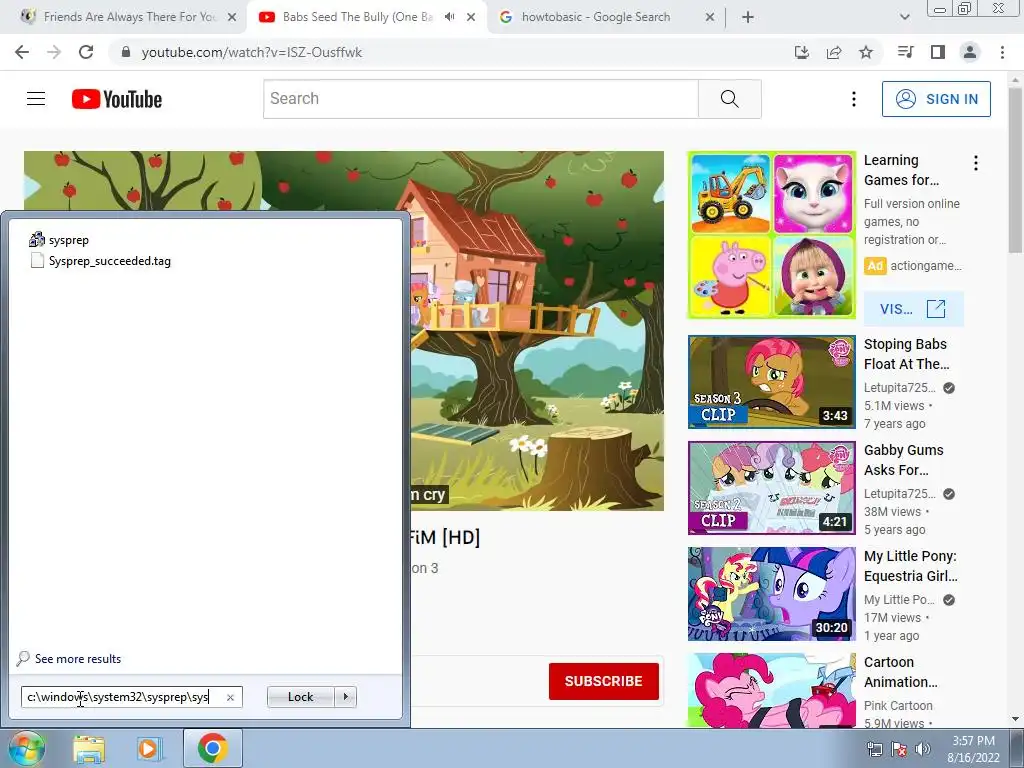Image resolution: width=1024 pixels, height=768 pixels.
Task: Launch Windows Media Player from taskbar
Action: point(149,748)
